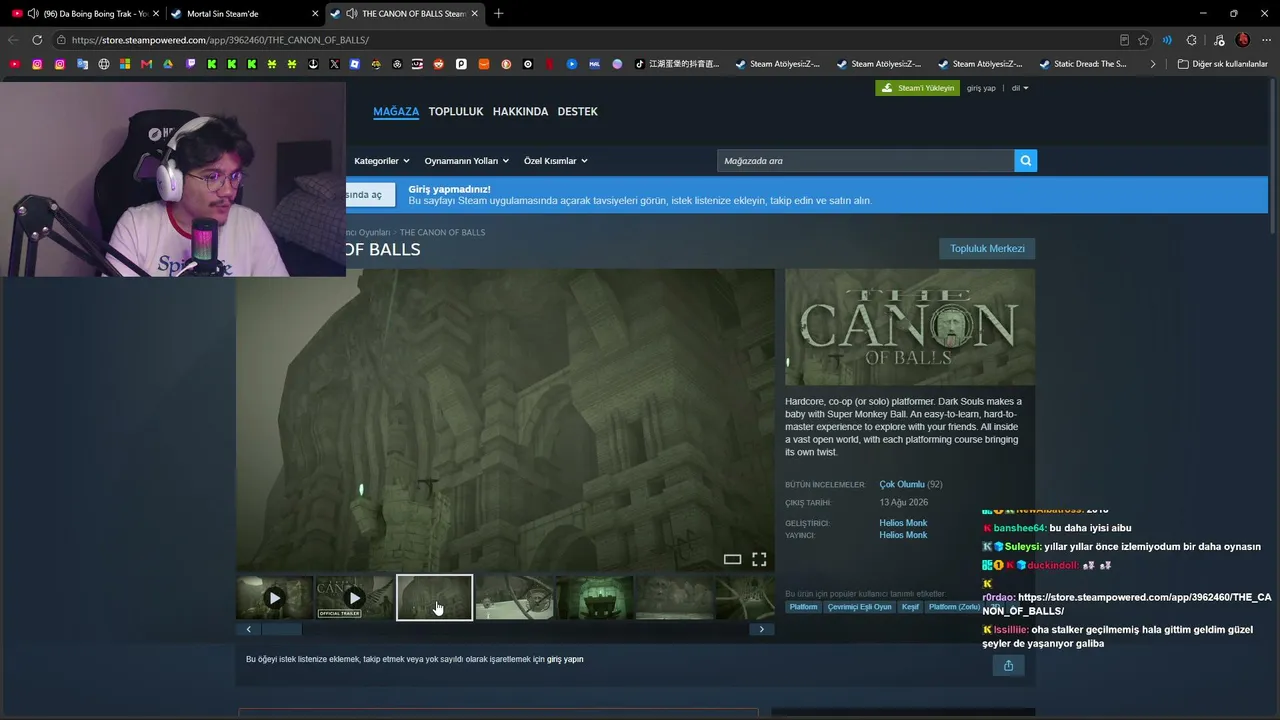
Task: Click the Steam'i Yükleyin button
Action: [x=917, y=88]
